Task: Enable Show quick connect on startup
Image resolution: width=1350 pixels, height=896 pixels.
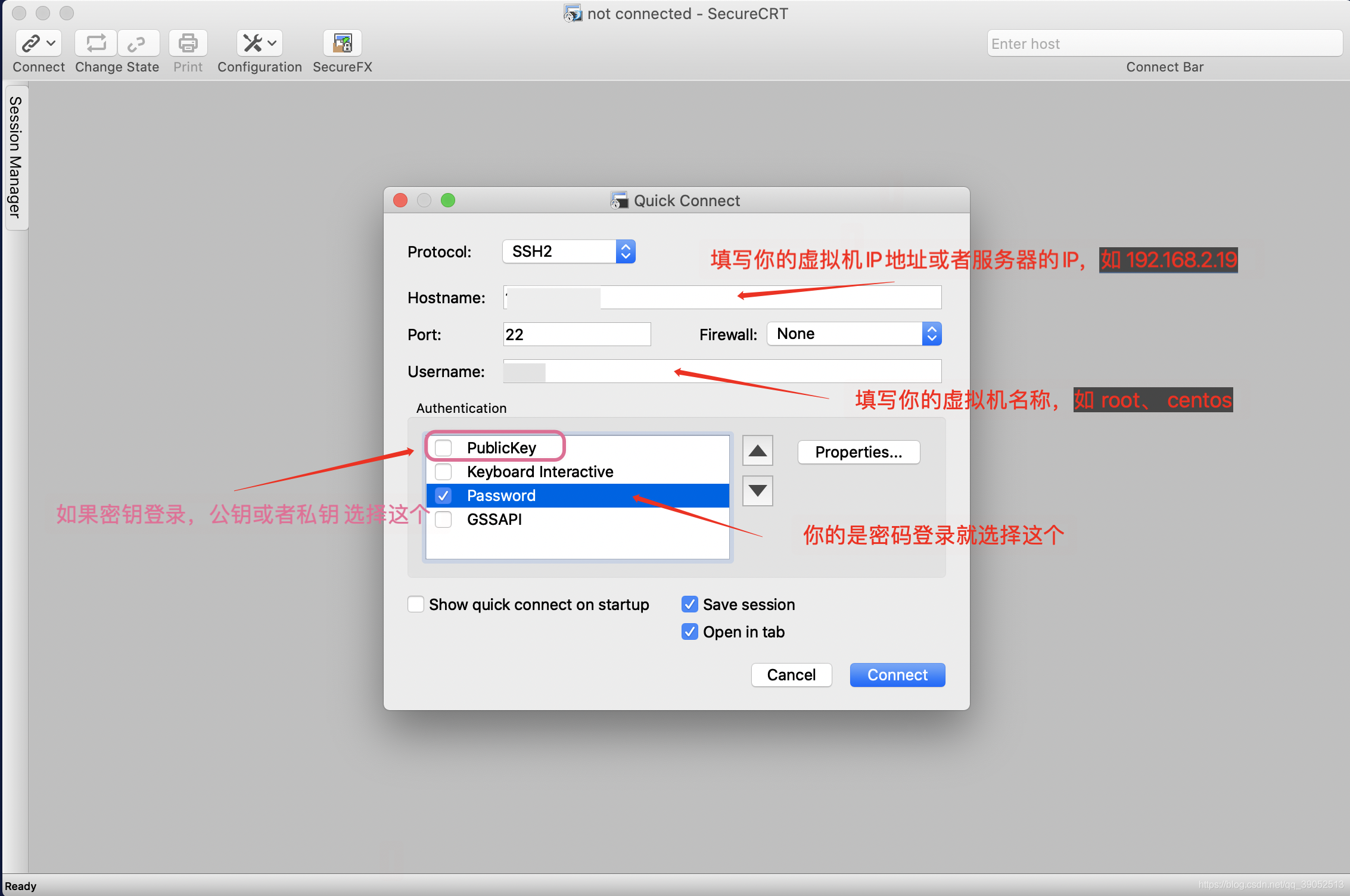Action: tap(416, 604)
